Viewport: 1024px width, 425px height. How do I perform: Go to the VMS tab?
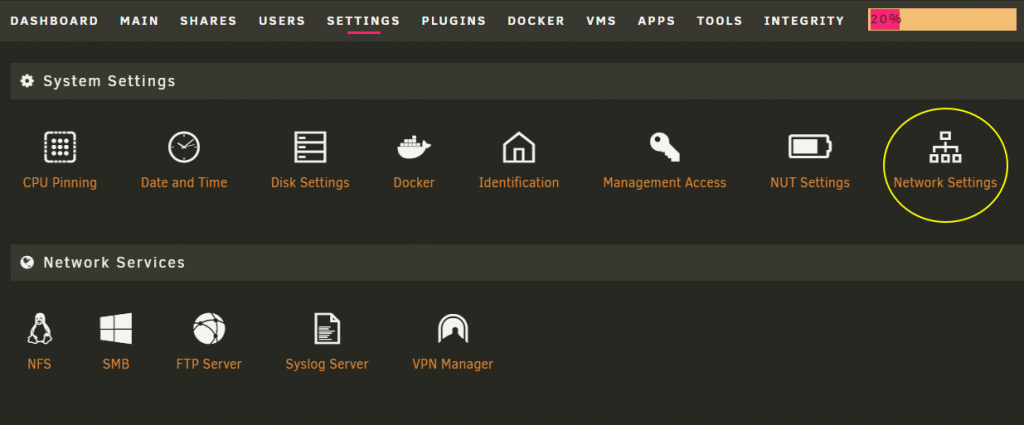601,21
